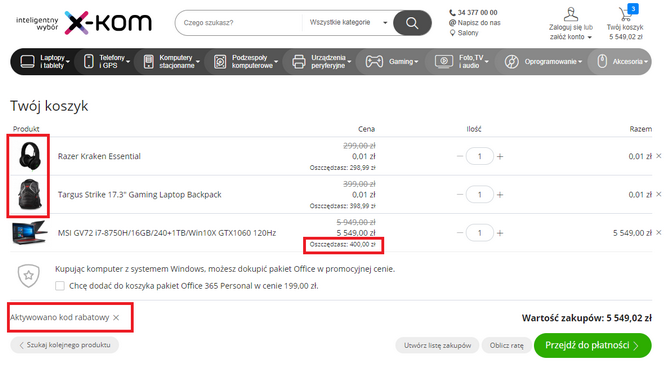Open the Targus Strike 17.3" Backpack link

(x=139, y=195)
